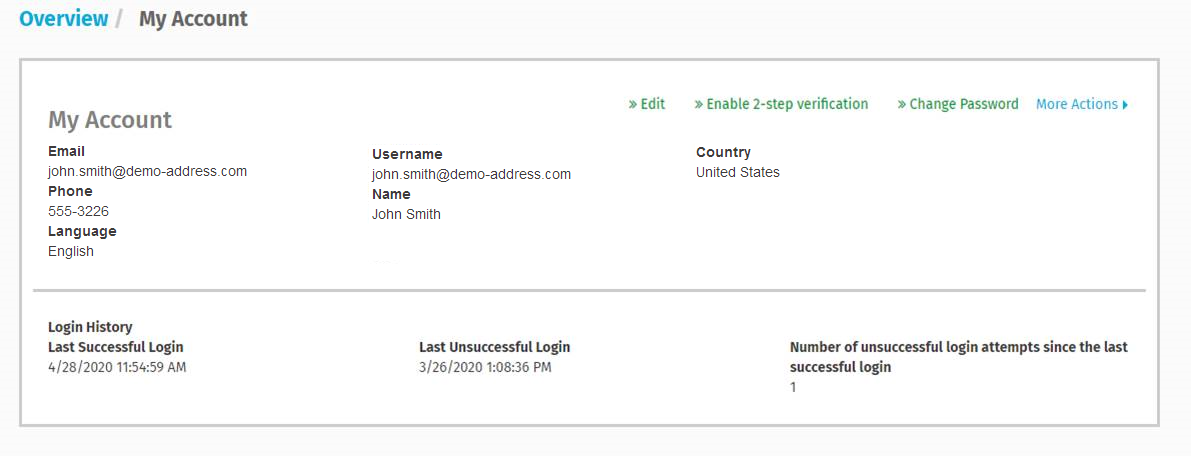Image resolution: width=1191 pixels, height=456 pixels.
Task: Open the Change Password link
Action: click(964, 104)
